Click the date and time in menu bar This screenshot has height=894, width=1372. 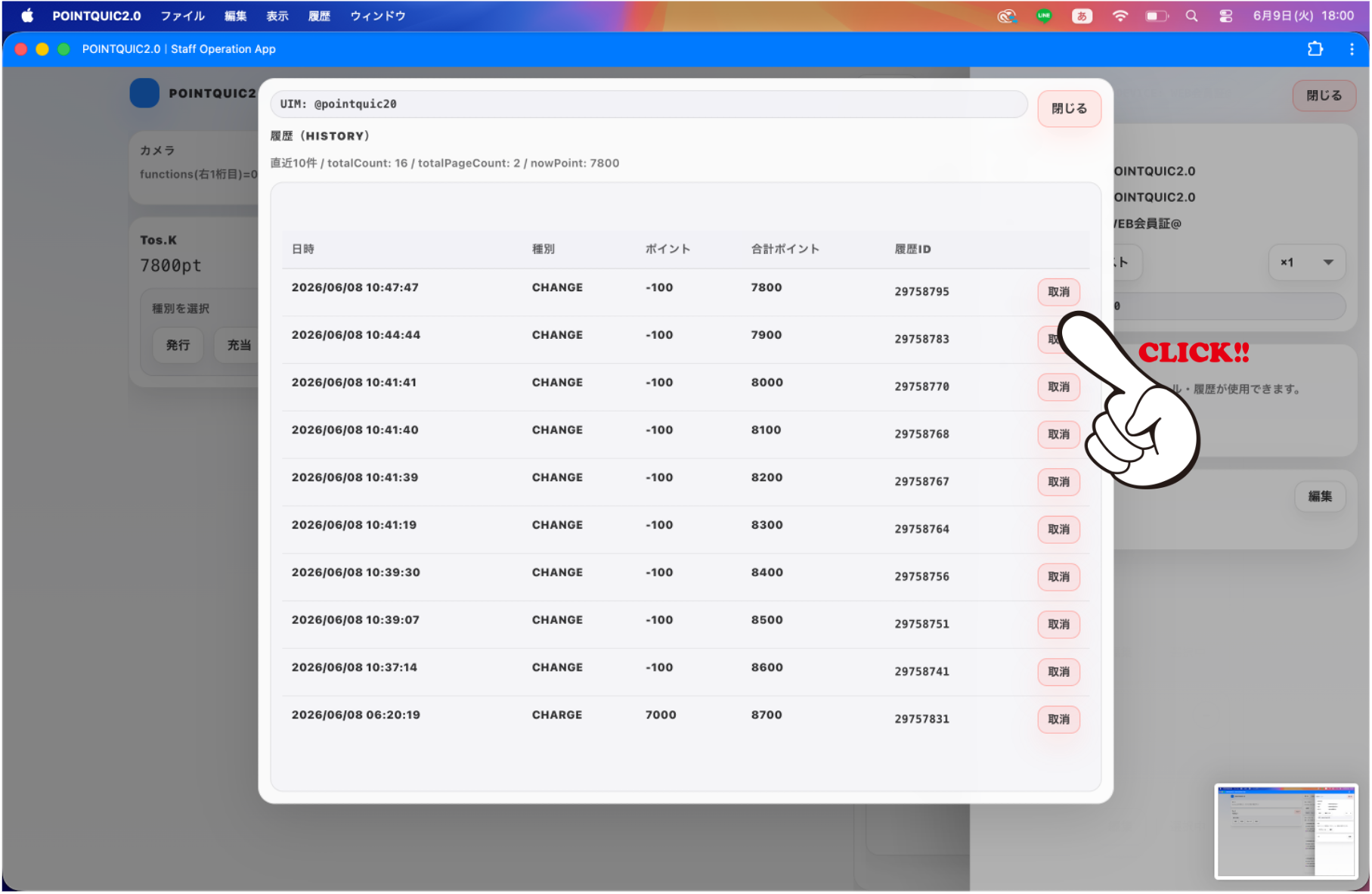point(1303,16)
